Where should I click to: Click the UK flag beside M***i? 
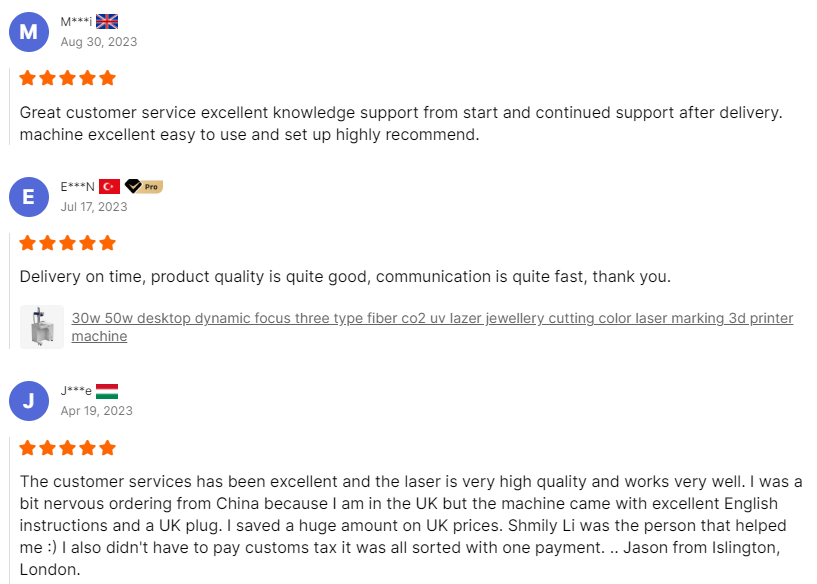(x=107, y=22)
